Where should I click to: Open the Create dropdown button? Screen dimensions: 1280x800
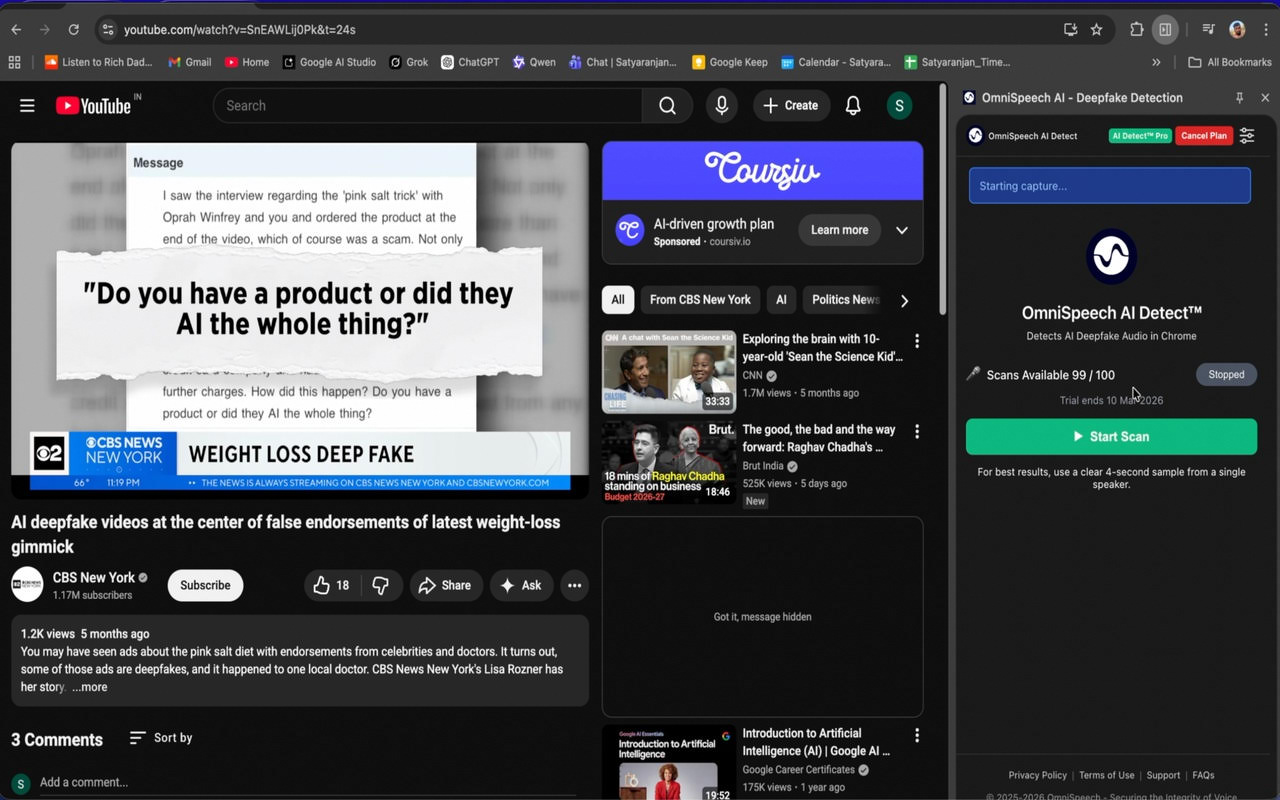[791, 105]
